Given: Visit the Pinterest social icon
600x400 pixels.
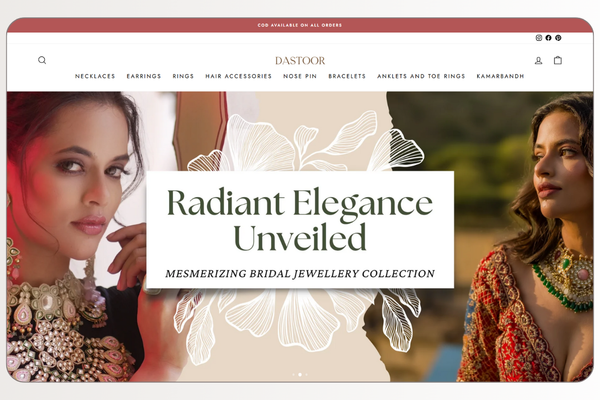Looking at the screenshot, I should 558,38.
